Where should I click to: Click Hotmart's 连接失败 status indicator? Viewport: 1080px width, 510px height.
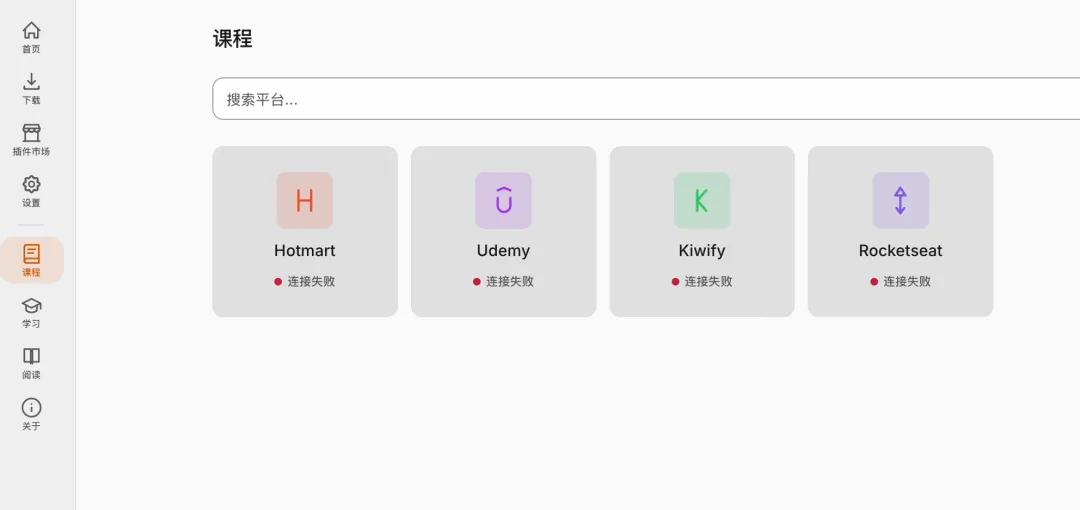(x=304, y=281)
